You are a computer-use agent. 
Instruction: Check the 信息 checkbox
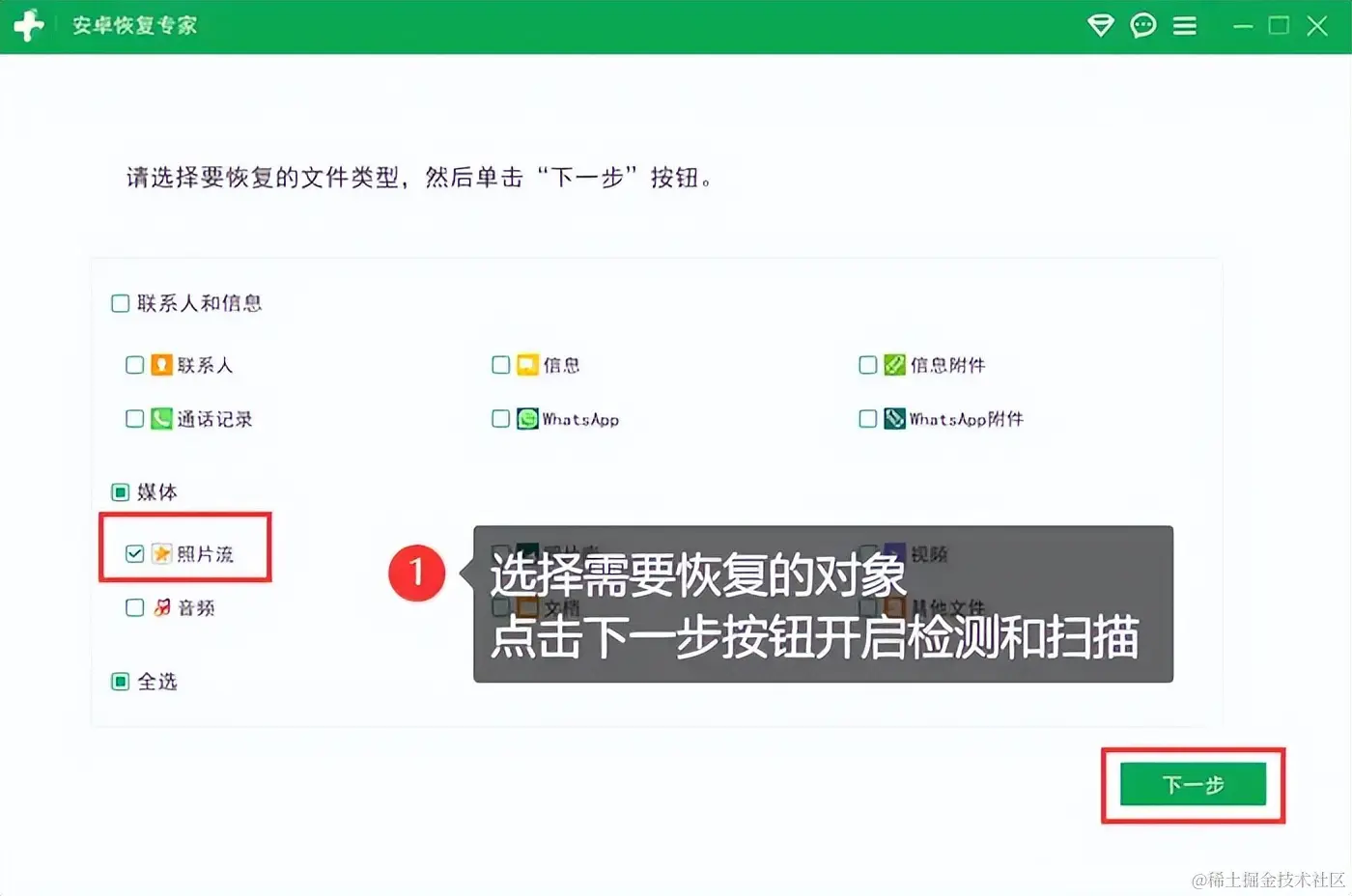[x=500, y=365]
